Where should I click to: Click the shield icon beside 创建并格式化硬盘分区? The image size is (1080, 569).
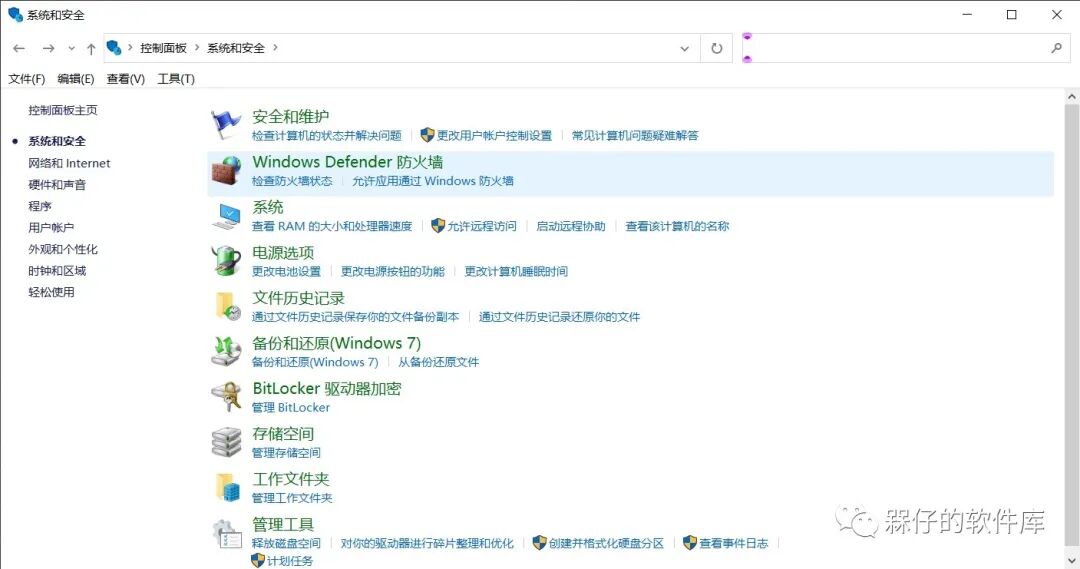pyautogui.click(x=539, y=543)
